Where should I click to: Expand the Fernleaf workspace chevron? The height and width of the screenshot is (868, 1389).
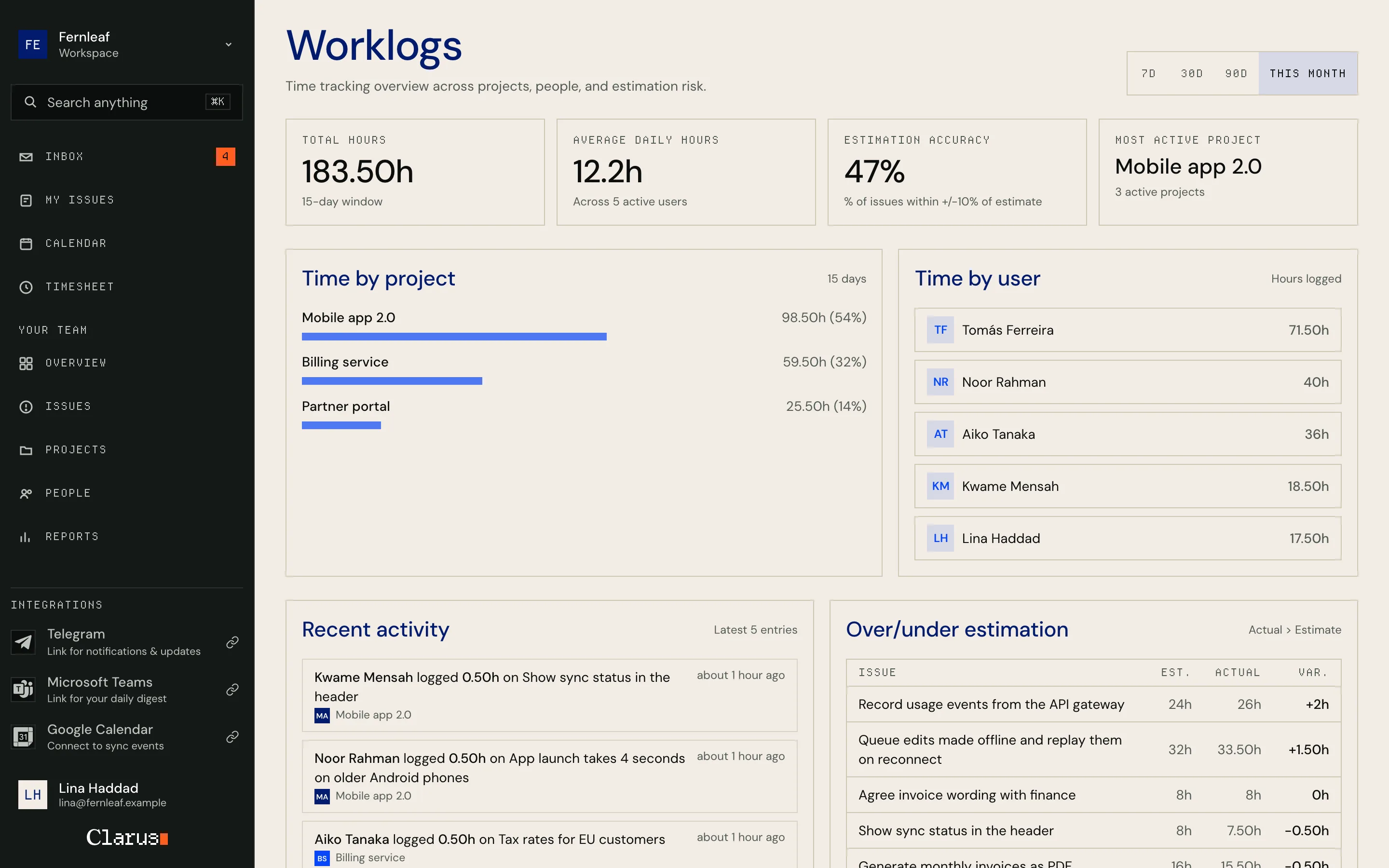point(229,44)
